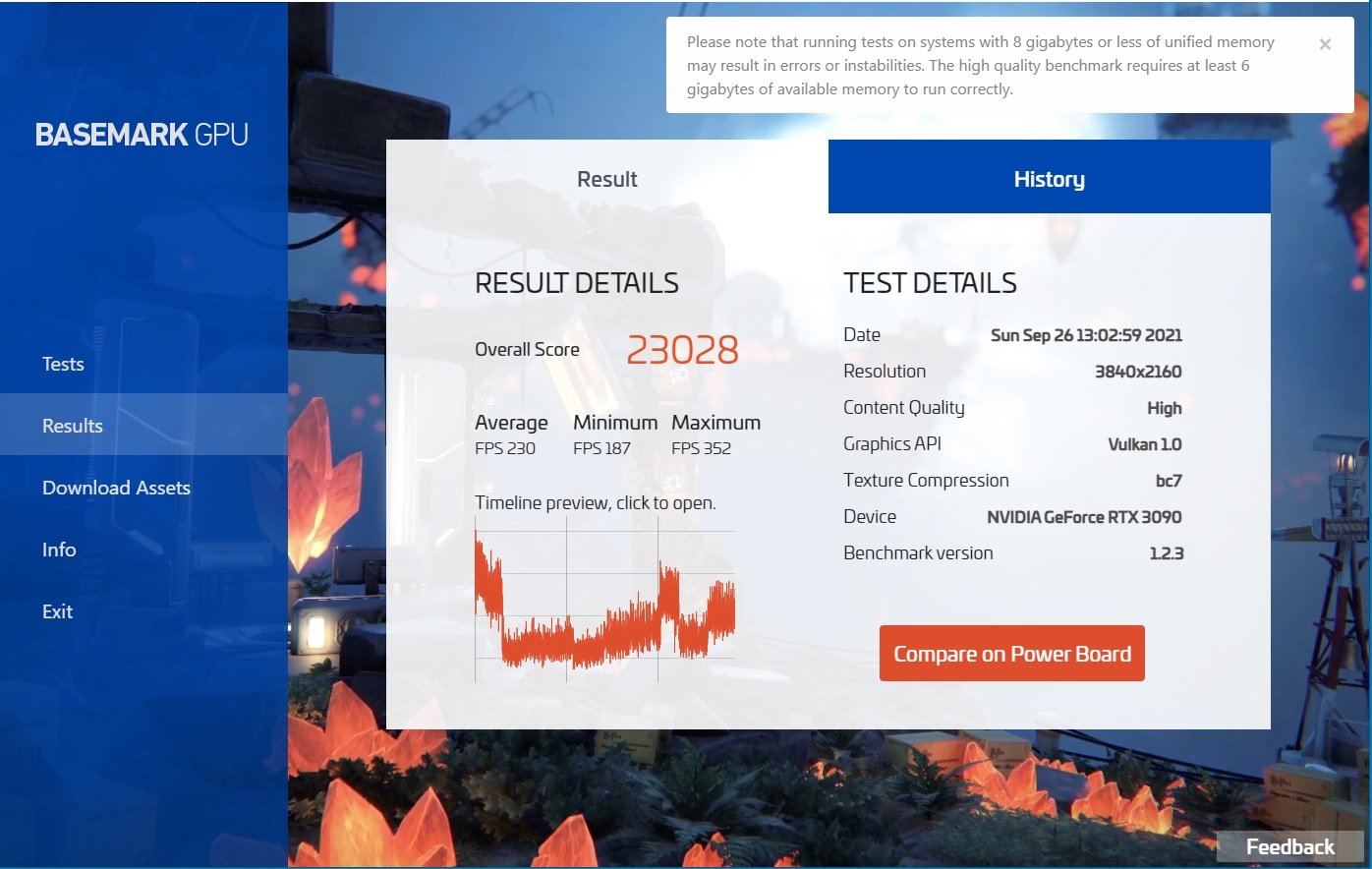
Task: Click the Texture Compression value bc7
Action: tap(1169, 481)
